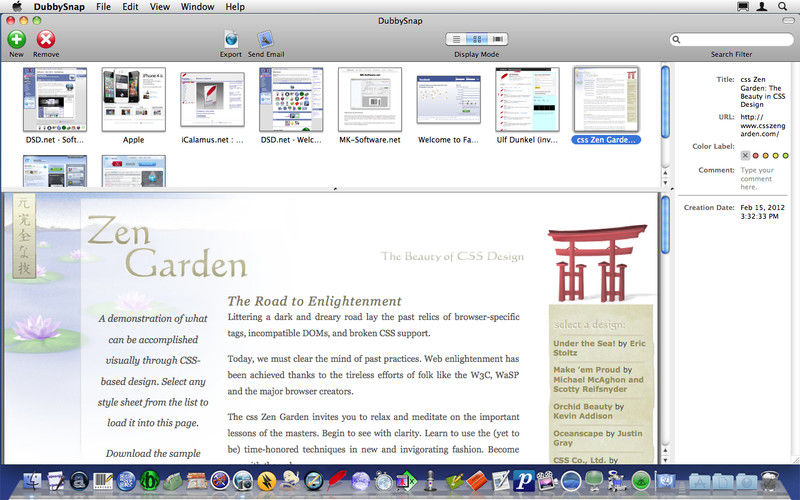Screen dimensions: 800x500
Task: Open the red feather iCalamus Dock icon
Action: (336, 481)
